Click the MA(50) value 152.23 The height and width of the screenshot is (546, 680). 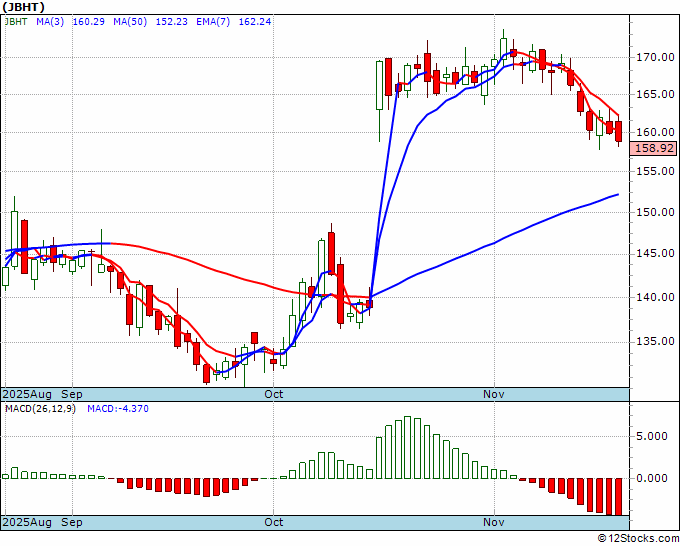pos(171,21)
